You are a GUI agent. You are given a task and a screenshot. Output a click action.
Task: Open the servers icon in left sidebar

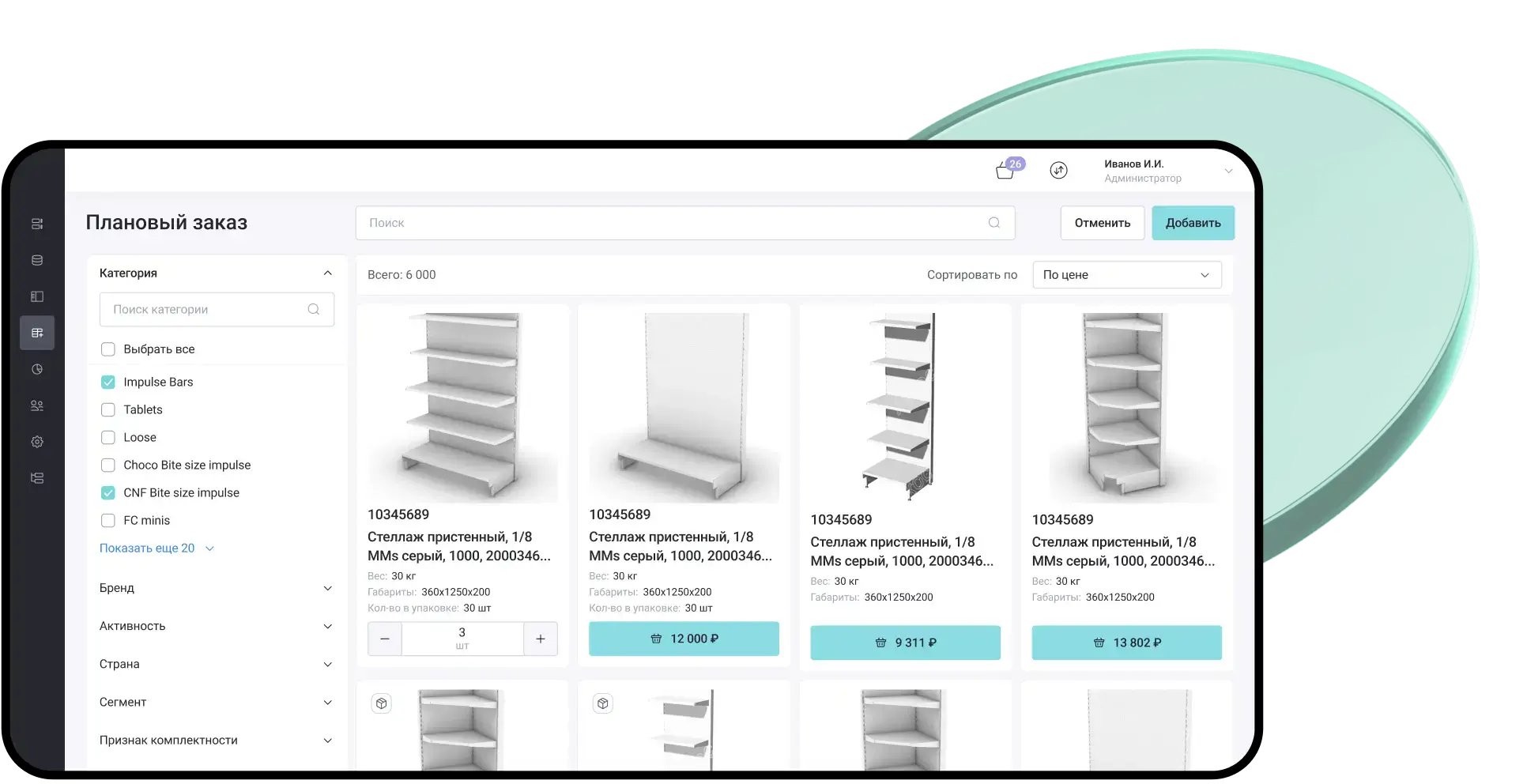pyautogui.click(x=37, y=224)
